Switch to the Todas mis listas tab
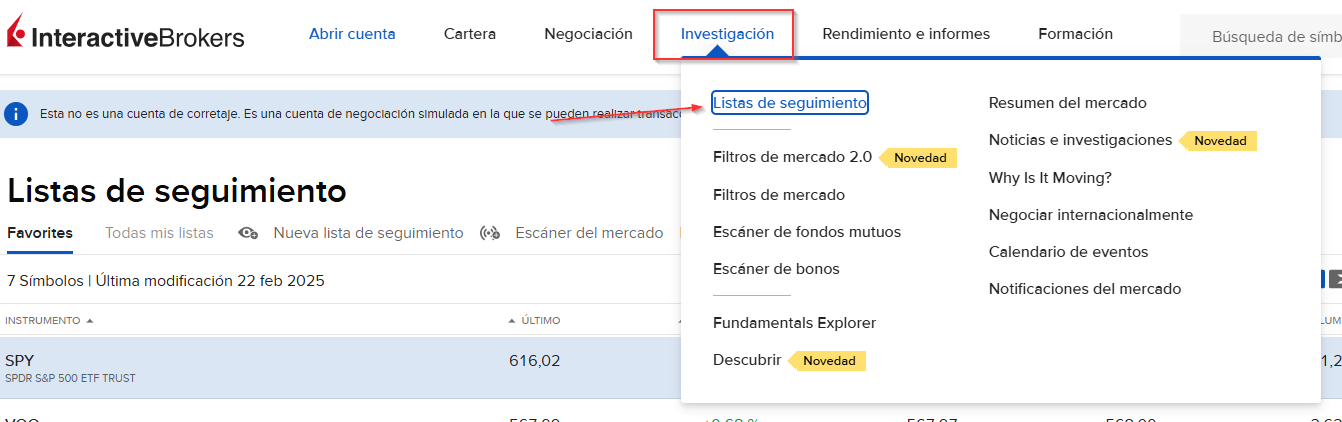1342x422 pixels. pyautogui.click(x=159, y=233)
